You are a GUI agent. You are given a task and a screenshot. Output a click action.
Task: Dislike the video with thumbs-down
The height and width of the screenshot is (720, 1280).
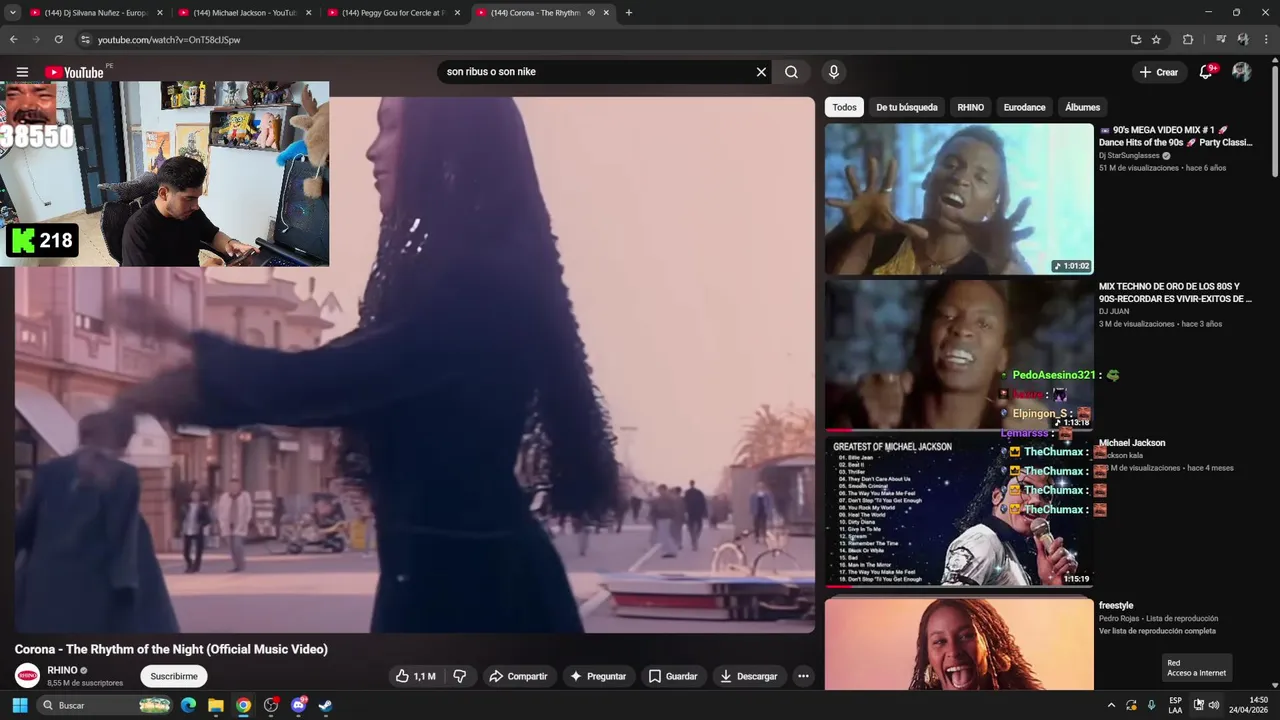(460, 676)
